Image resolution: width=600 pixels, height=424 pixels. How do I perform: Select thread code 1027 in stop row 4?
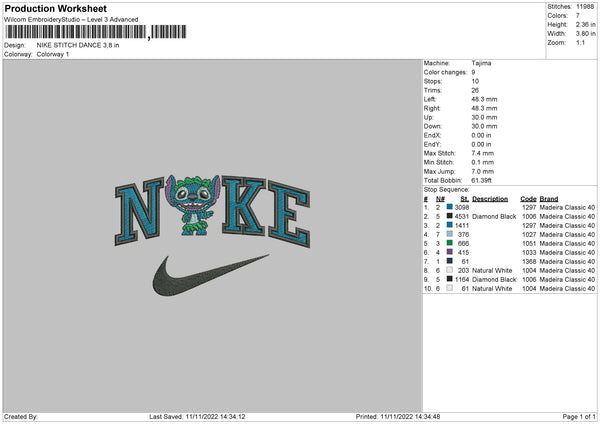[529, 235]
